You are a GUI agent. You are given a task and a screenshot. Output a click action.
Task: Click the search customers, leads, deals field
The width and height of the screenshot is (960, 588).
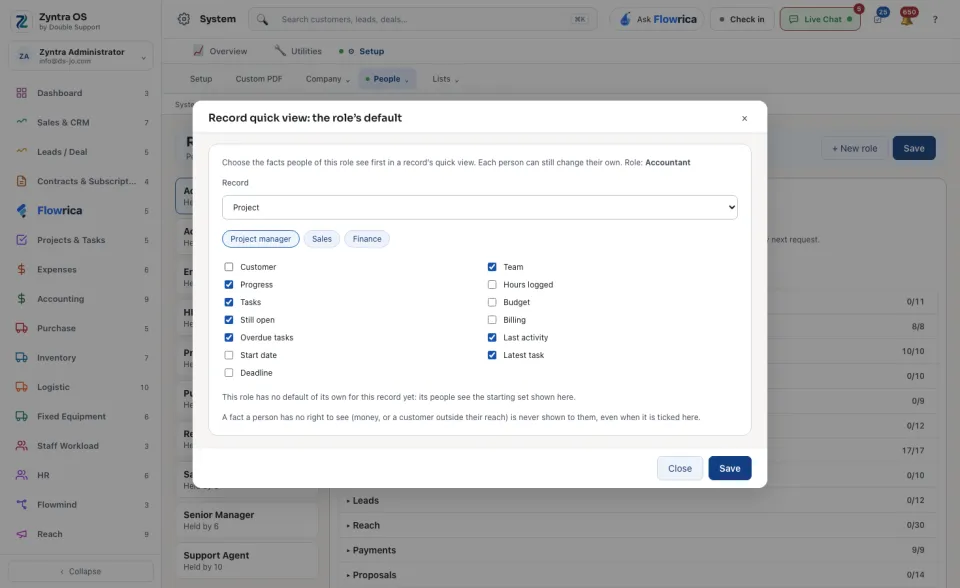pyautogui.click(x=422, y=19)
